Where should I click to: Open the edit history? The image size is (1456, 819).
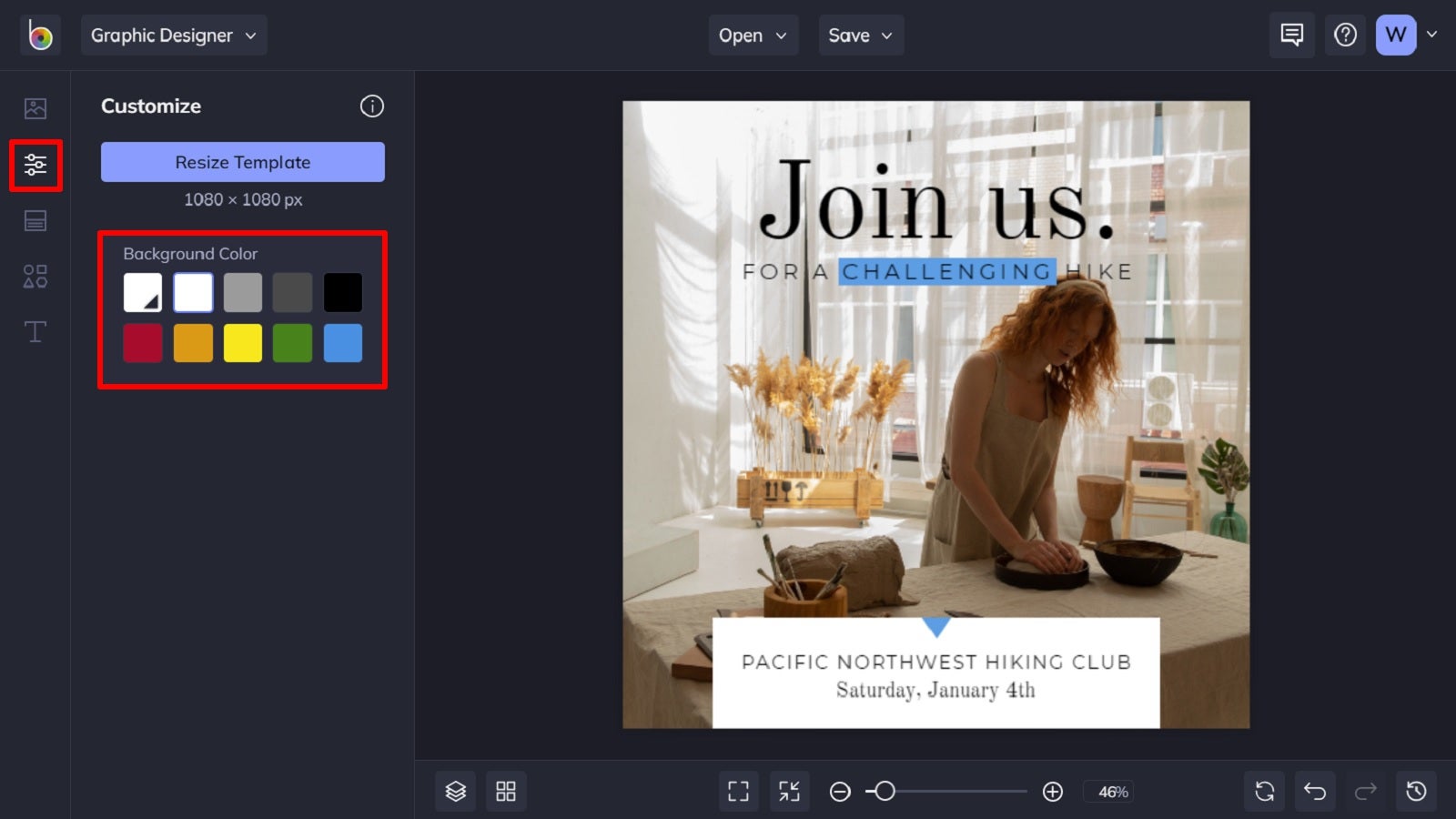tap(1416, 791)
